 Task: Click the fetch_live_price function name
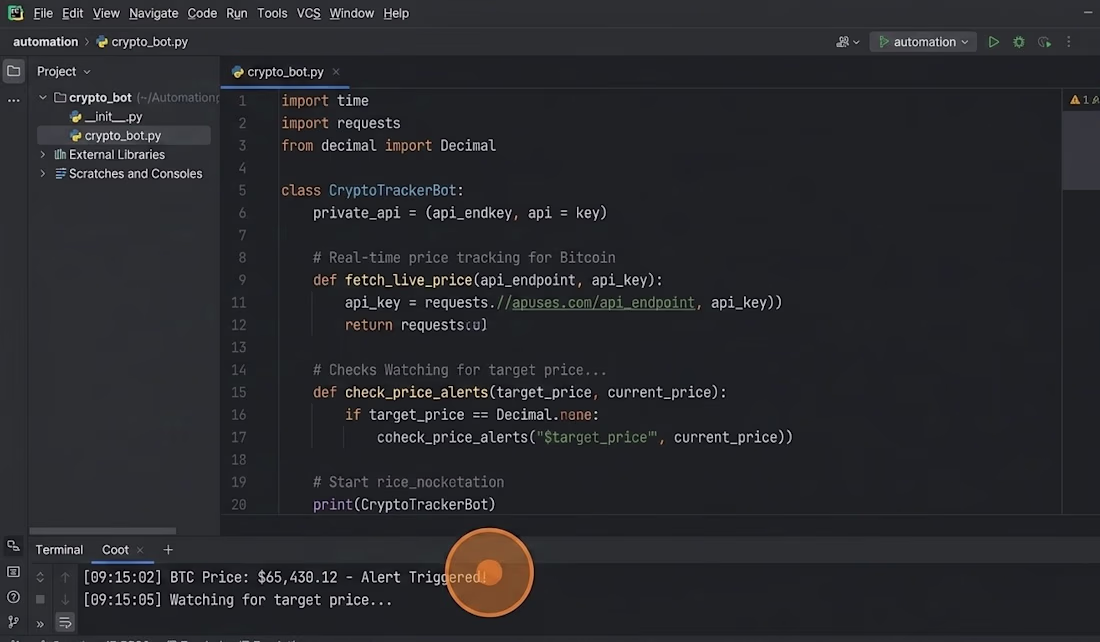point(408,280)
